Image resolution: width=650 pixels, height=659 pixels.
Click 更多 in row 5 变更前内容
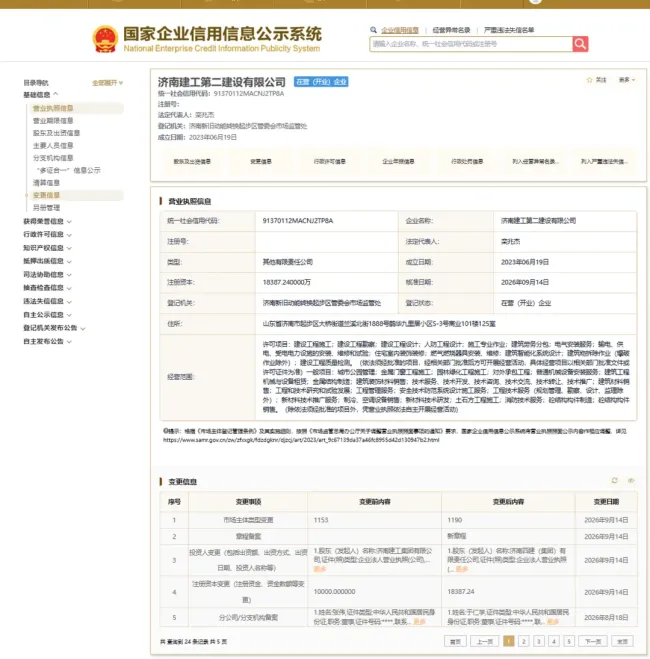click(419, 622)
